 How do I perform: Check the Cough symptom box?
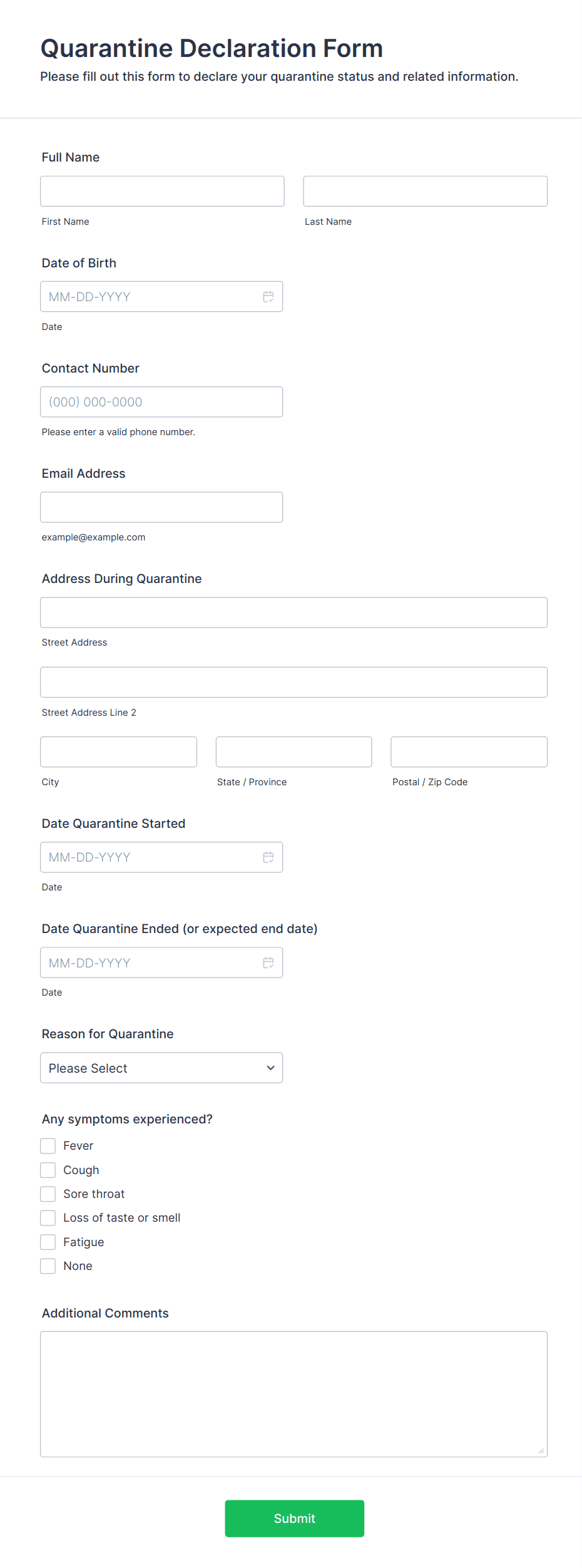48,1170
